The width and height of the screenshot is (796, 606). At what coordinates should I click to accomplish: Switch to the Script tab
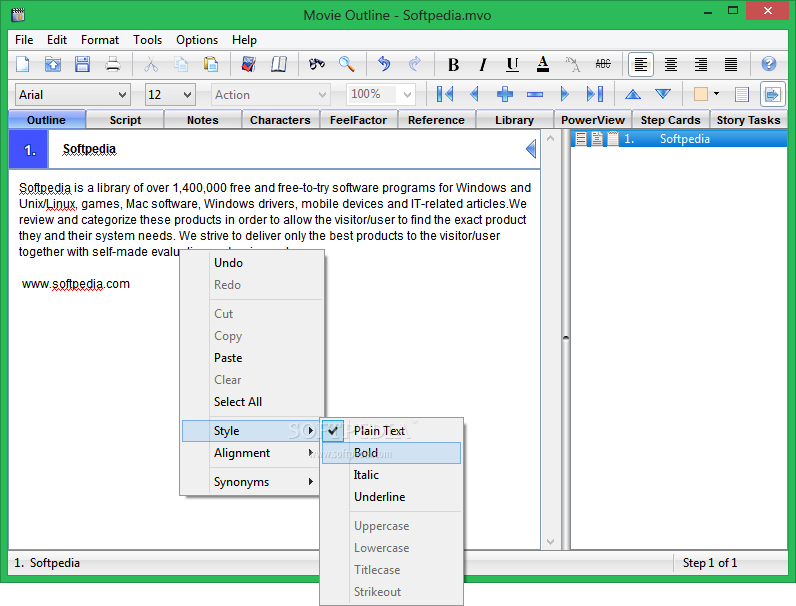pos(125,120)
